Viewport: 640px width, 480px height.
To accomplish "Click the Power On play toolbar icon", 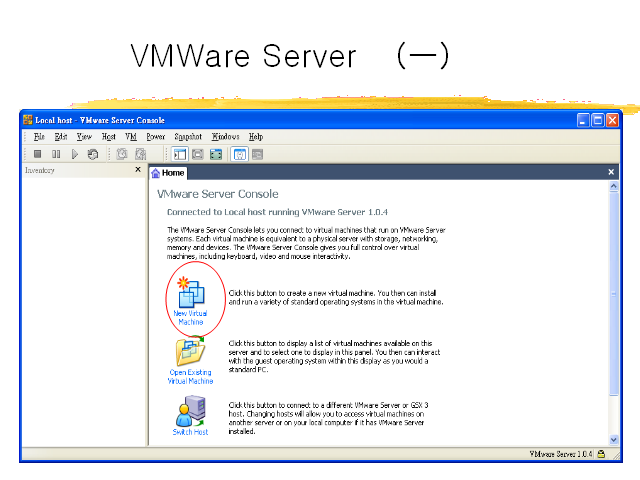I will click(75, 154).
